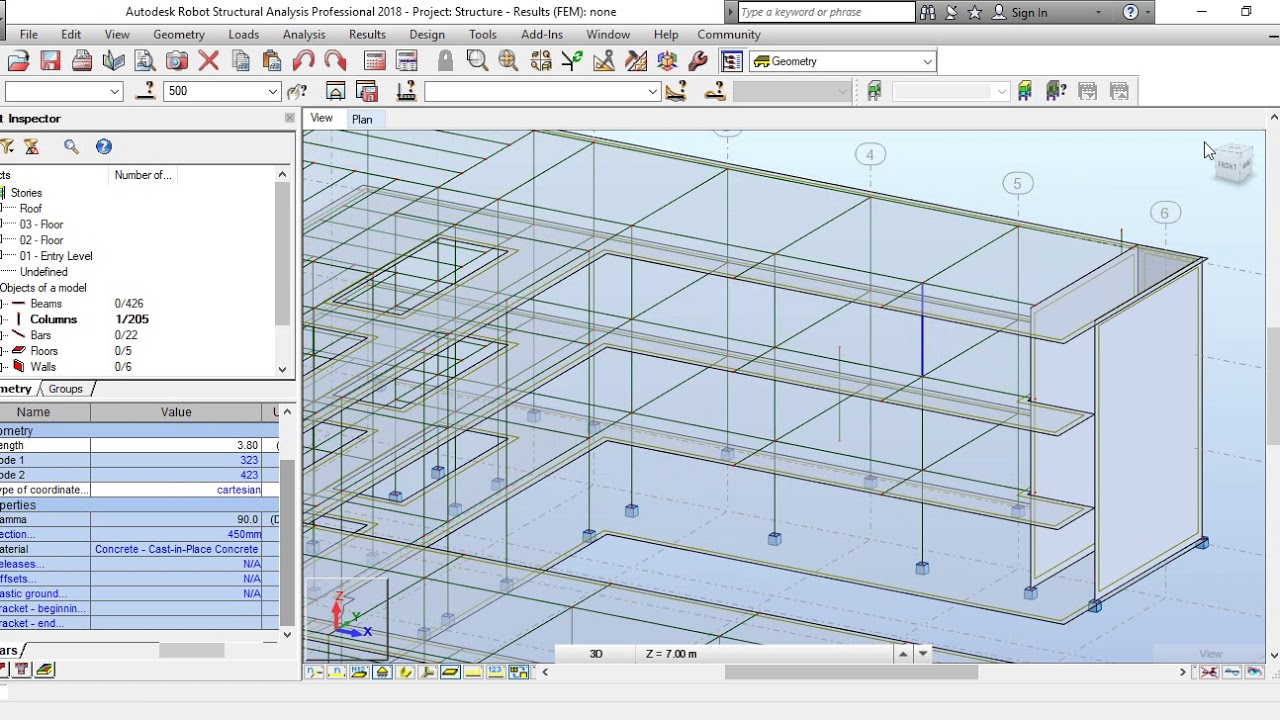Open help question-mark in Object Inspector
The image size is (1280, 720).
tap(104, 147)
